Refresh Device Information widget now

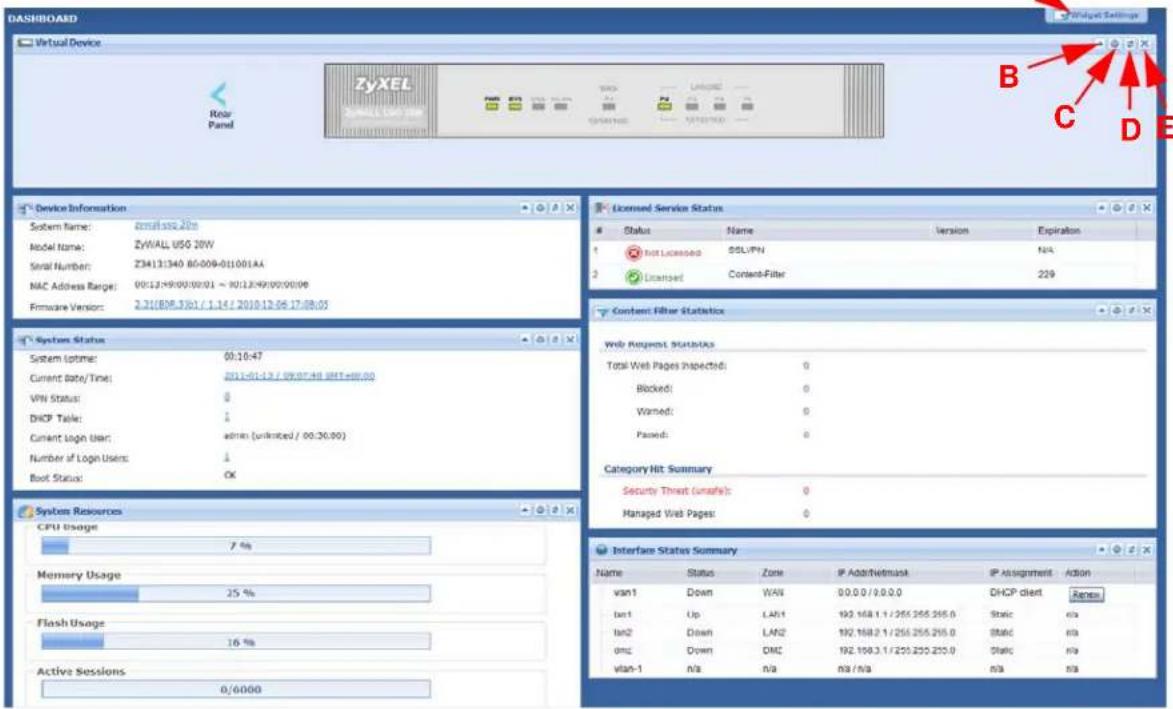click(x=555, y=208)
